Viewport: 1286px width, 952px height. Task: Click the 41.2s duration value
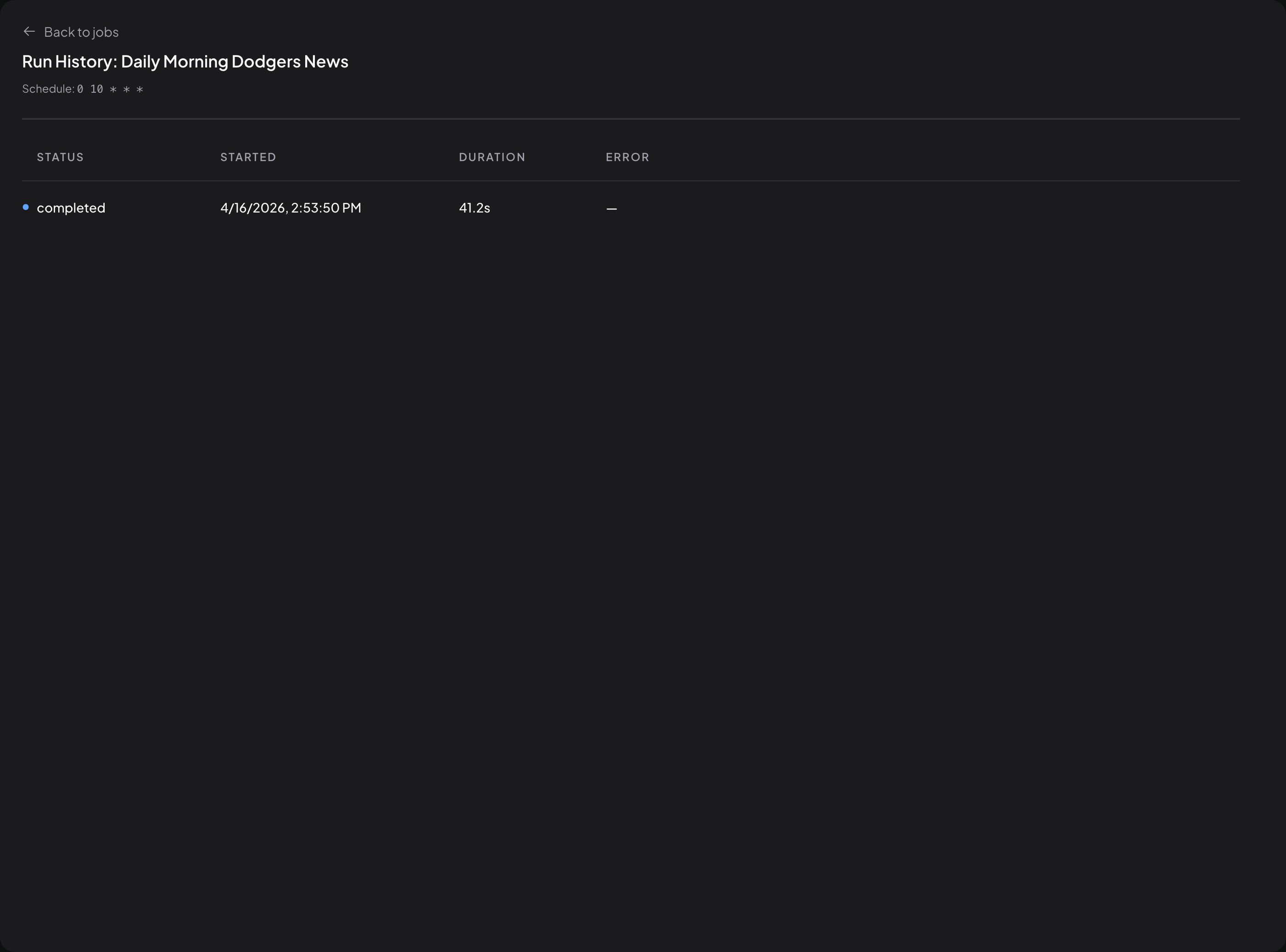474,207
